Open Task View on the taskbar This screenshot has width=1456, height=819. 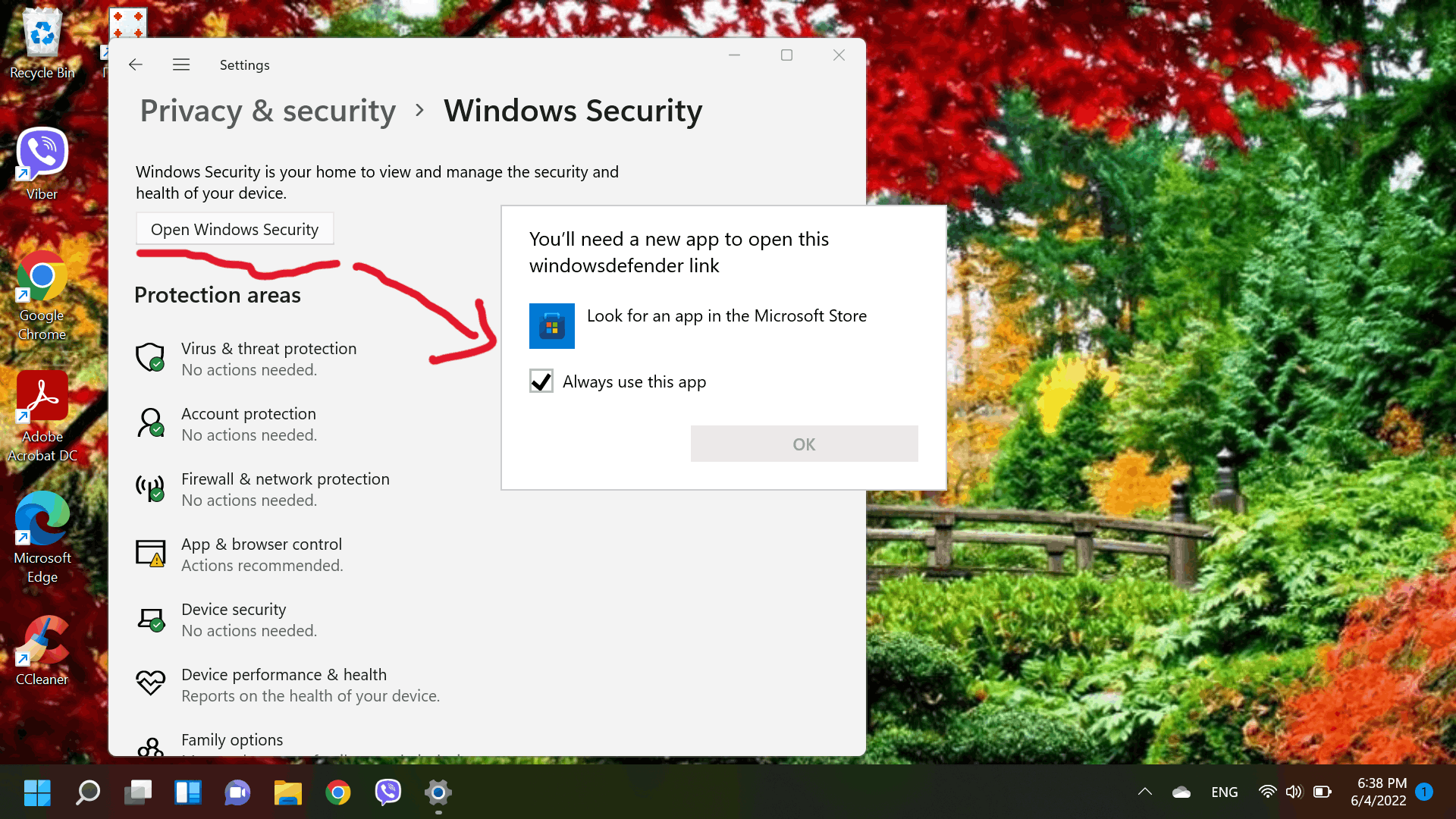(138, 792)
